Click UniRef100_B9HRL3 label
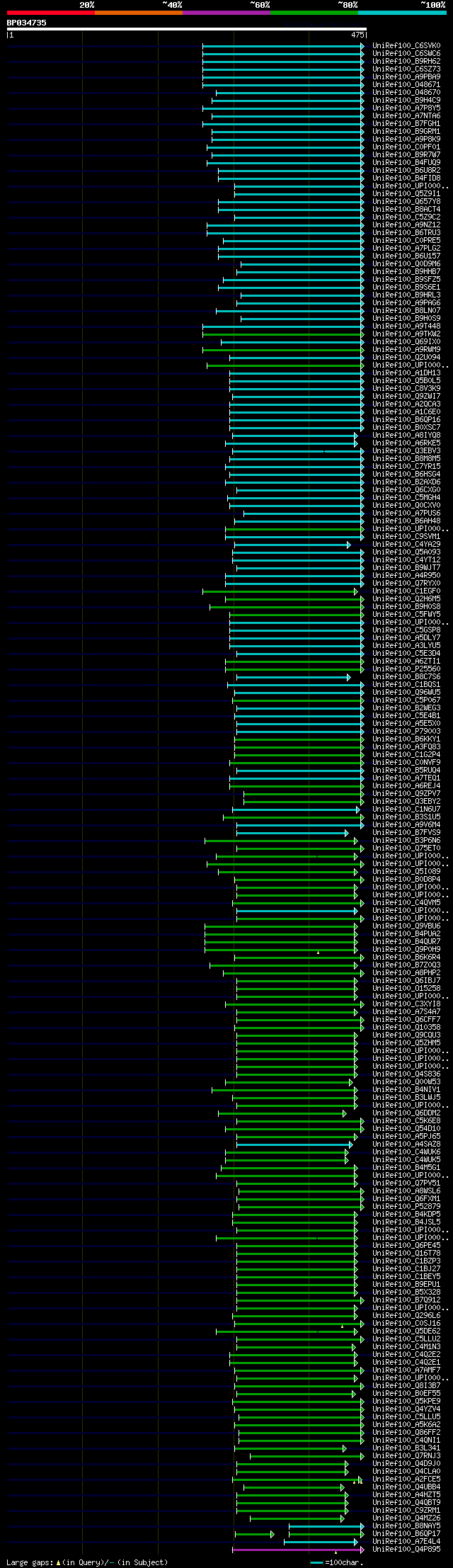Screen dimensions: 453x1568 (406, 295)
